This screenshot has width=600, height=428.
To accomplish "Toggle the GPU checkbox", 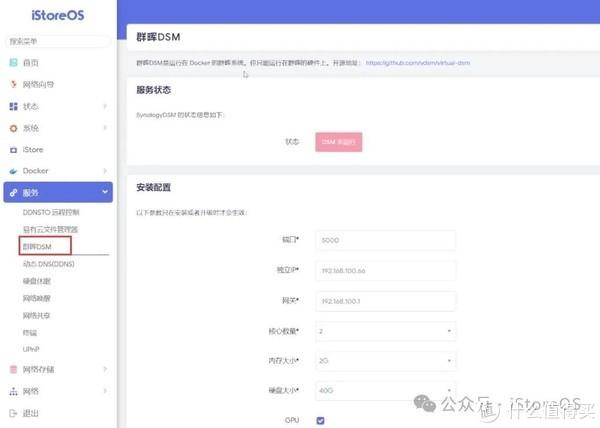I will [320, 421].
